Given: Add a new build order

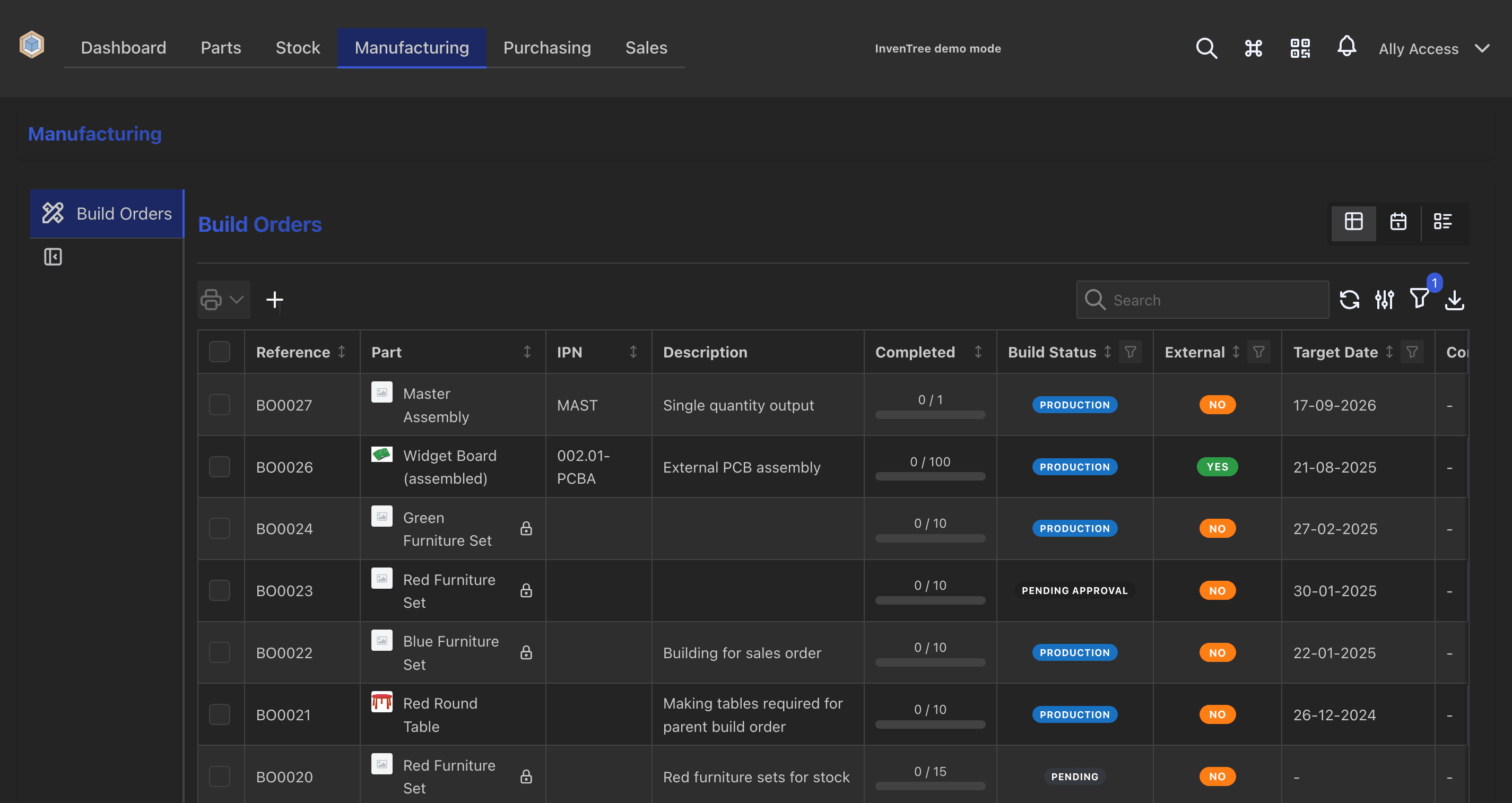Looking at the screenshot, I should [x=274, y=300].
